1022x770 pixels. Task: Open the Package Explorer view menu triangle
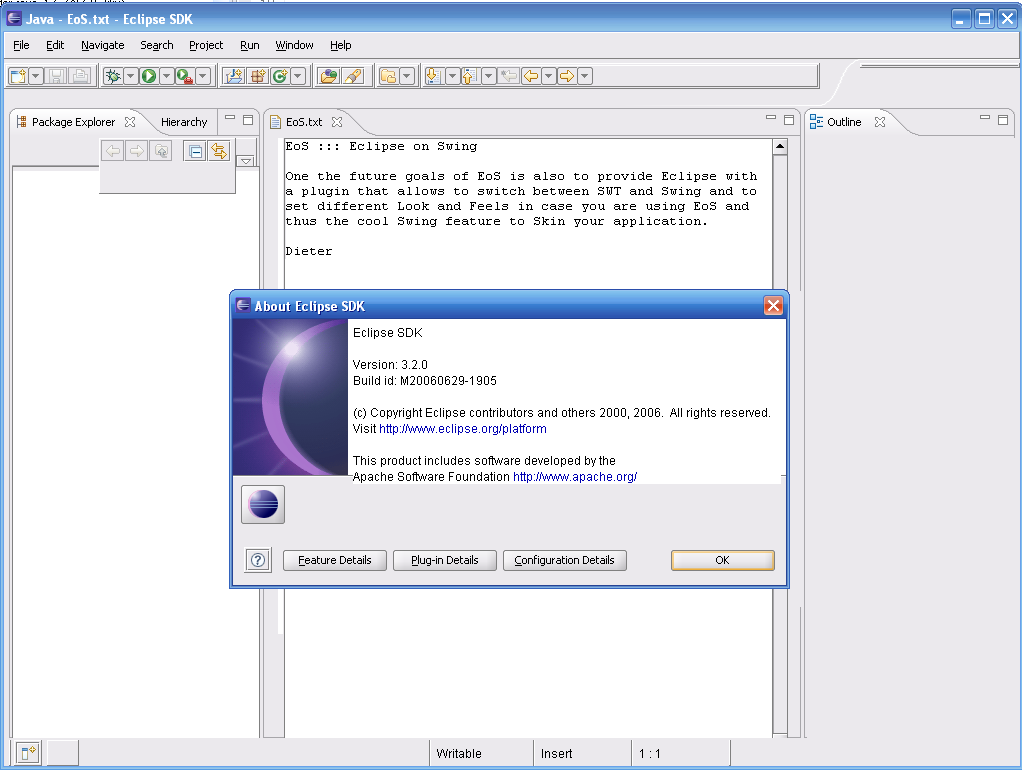coord(246,160)
